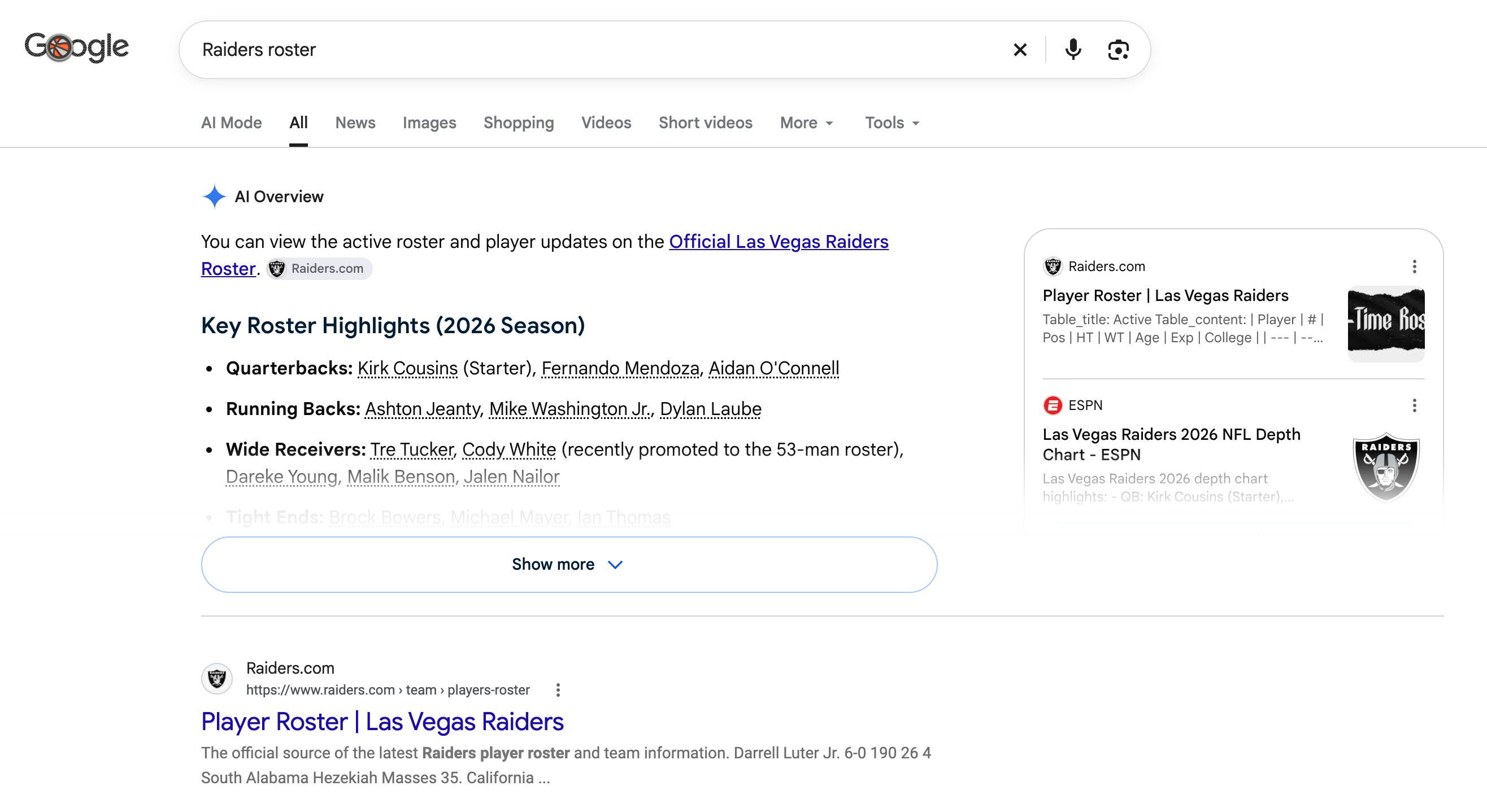Image resolution: width=1487 pixels, height=812 pixels.
Task: Open options menu for Raiders.com source card
Action: pyautogui.click(x=1414, y=267)
